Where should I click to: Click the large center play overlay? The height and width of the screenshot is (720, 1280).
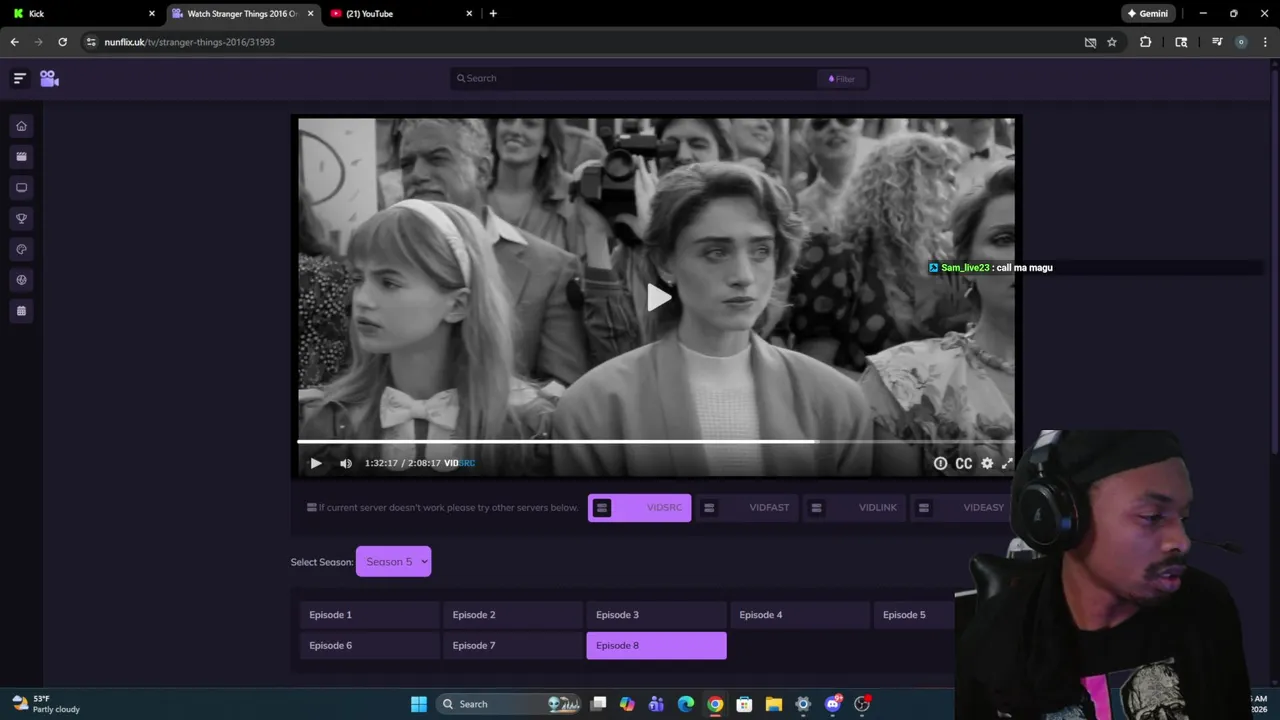[657, 297]
